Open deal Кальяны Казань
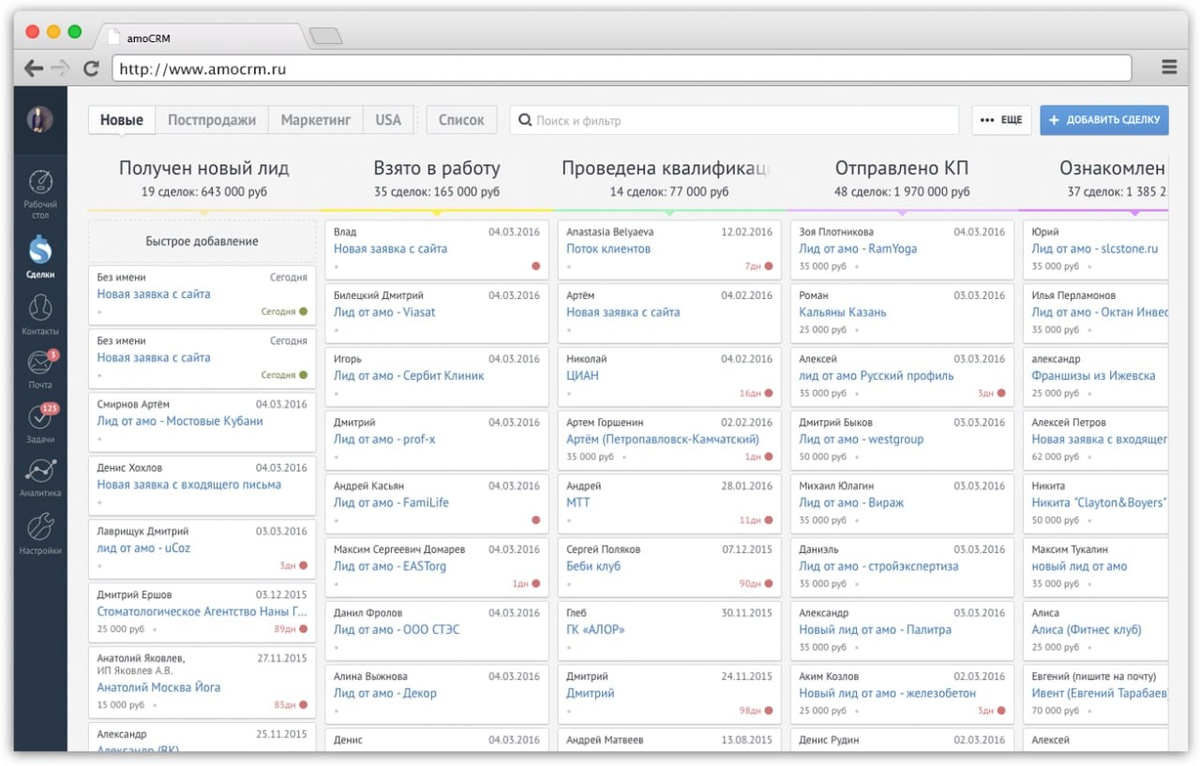The image size is (1200, 766). 843,312
